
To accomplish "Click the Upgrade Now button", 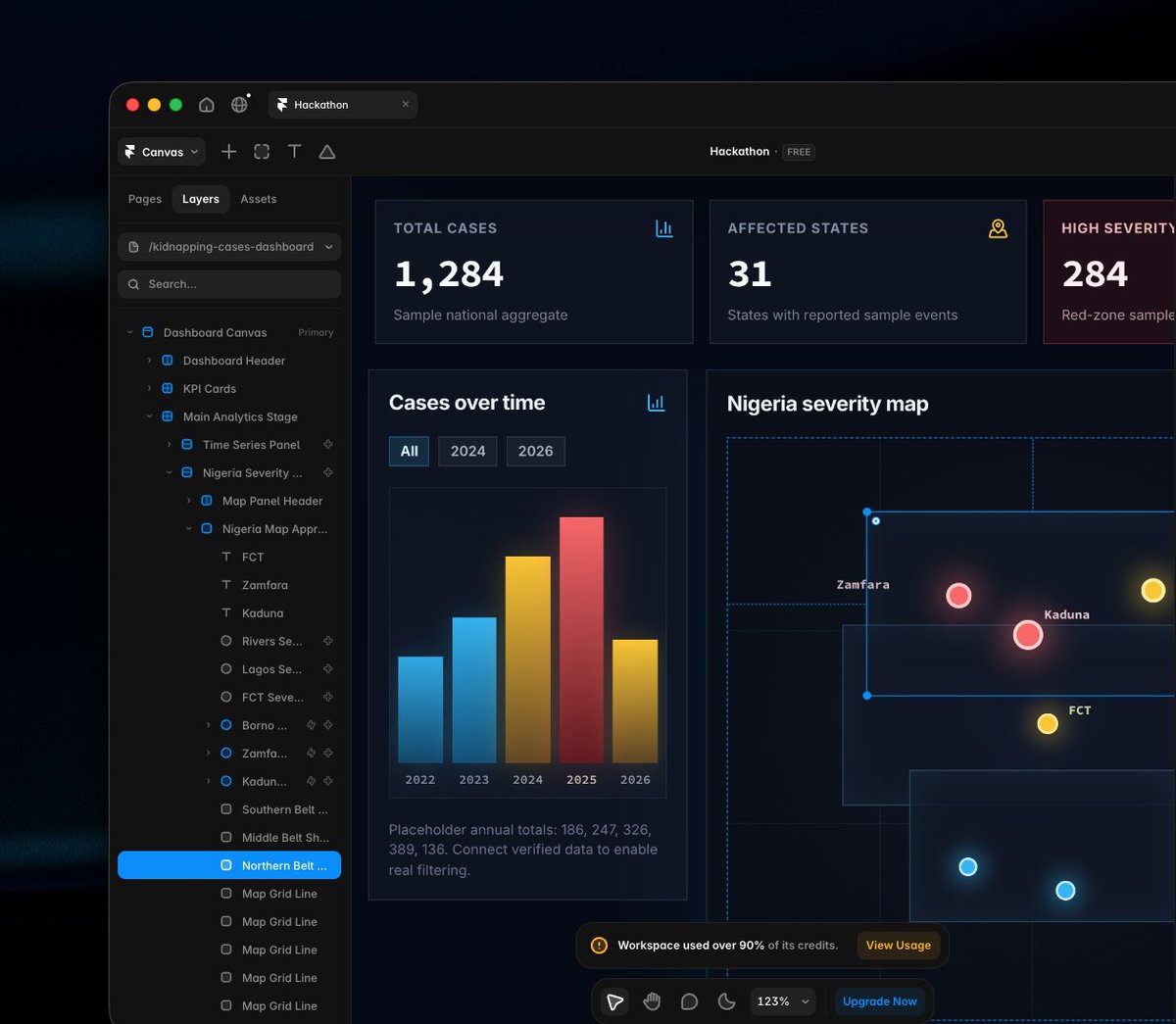I will tap(880, 1001).
